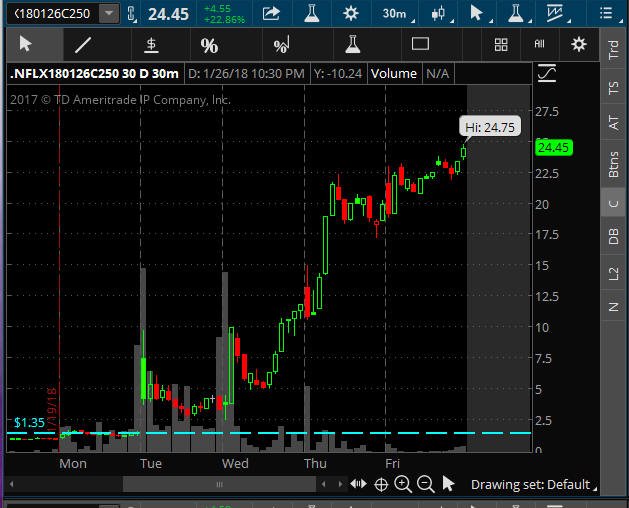
Task: Select the trendline drawing tool
Action: [x=83, y=44]
